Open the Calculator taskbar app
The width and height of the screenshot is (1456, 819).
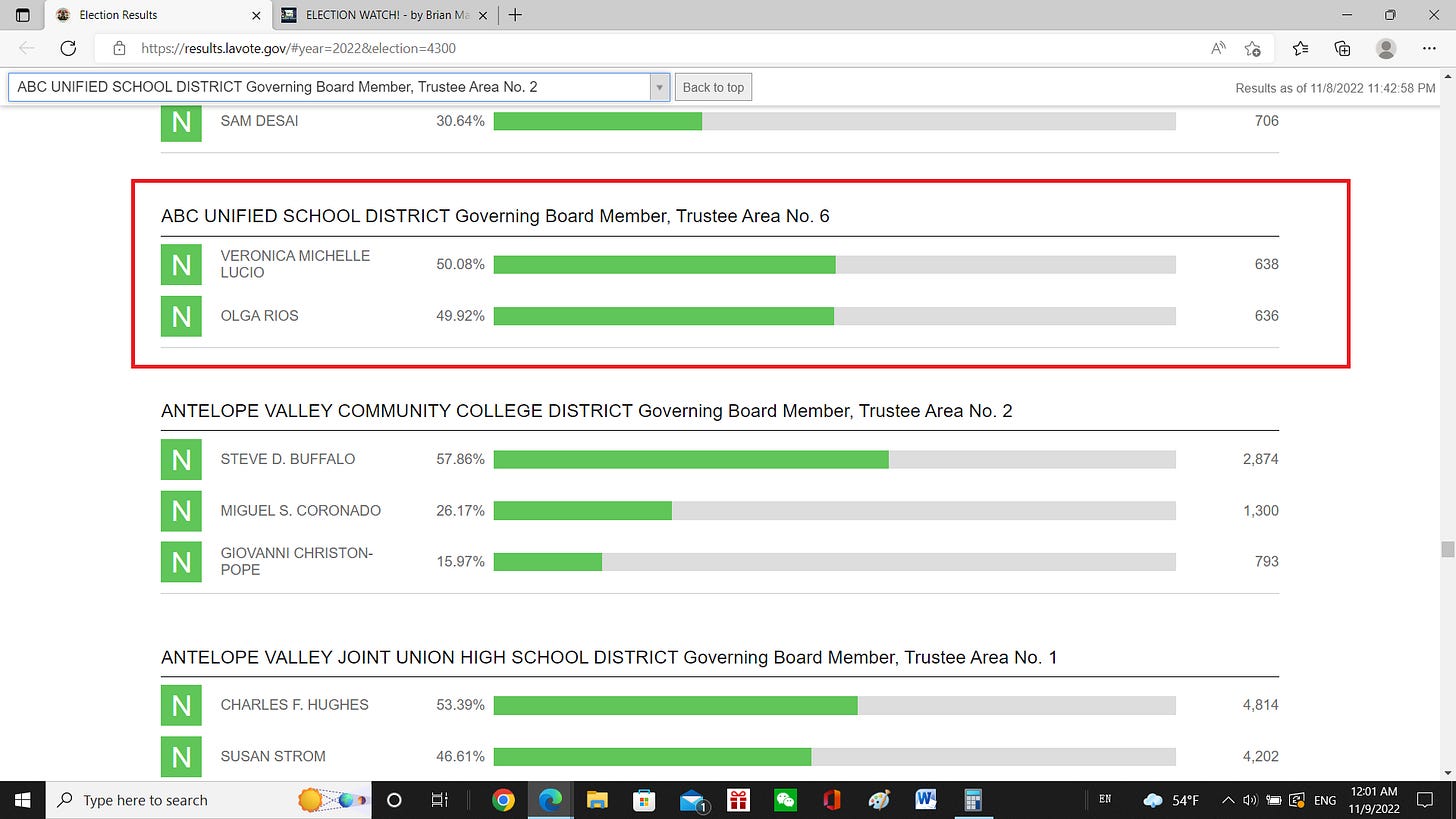[x=973, y=800]
